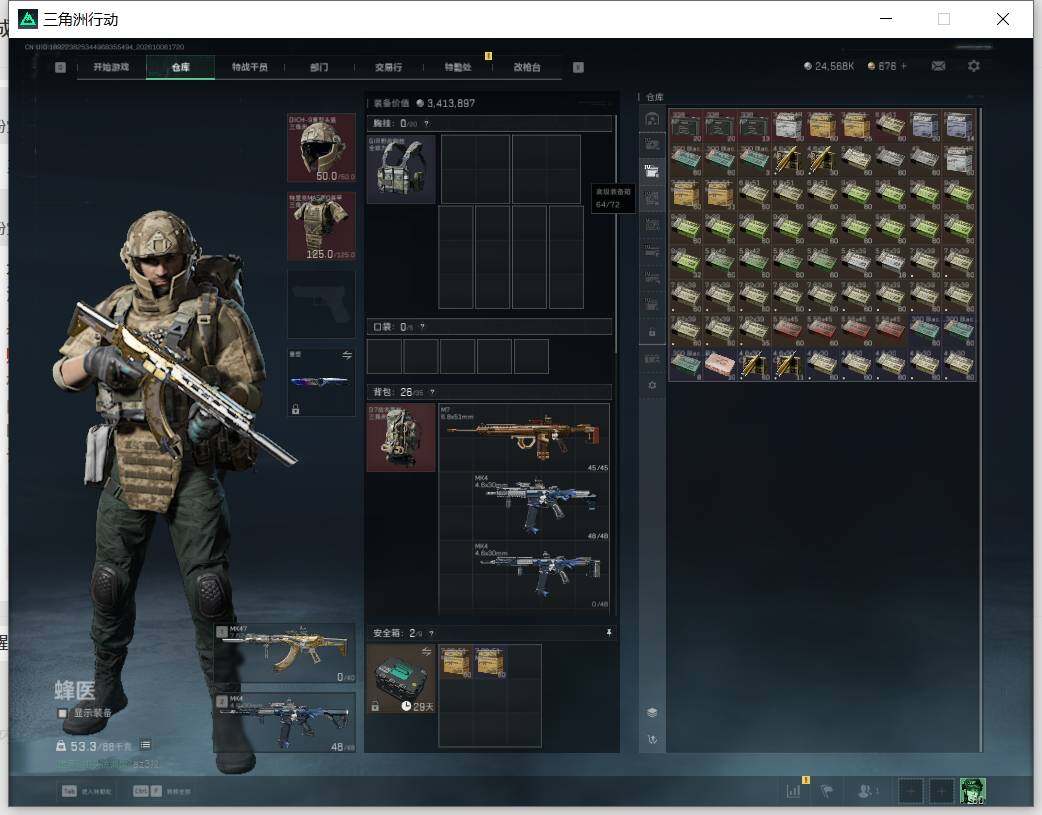
Task: Select the chest rig item thumbnail
Action: click(401, 169)
